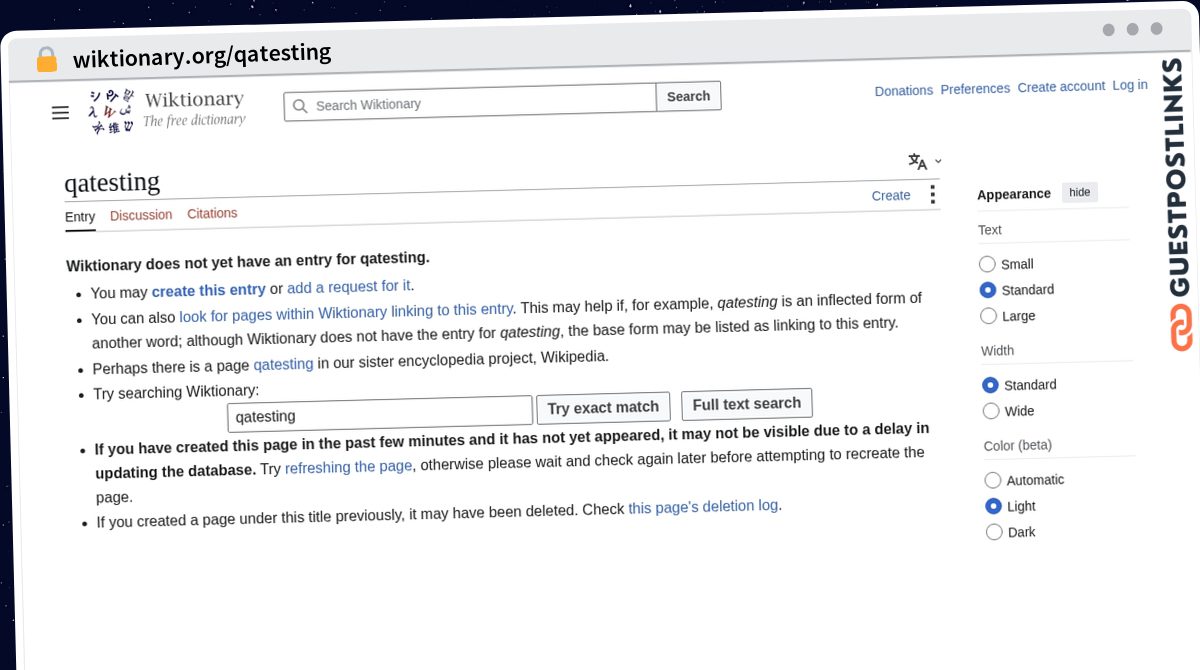Click the page heading 'qatesting'
Viewport: 1200px width, 670px height.
pos(112,182)
